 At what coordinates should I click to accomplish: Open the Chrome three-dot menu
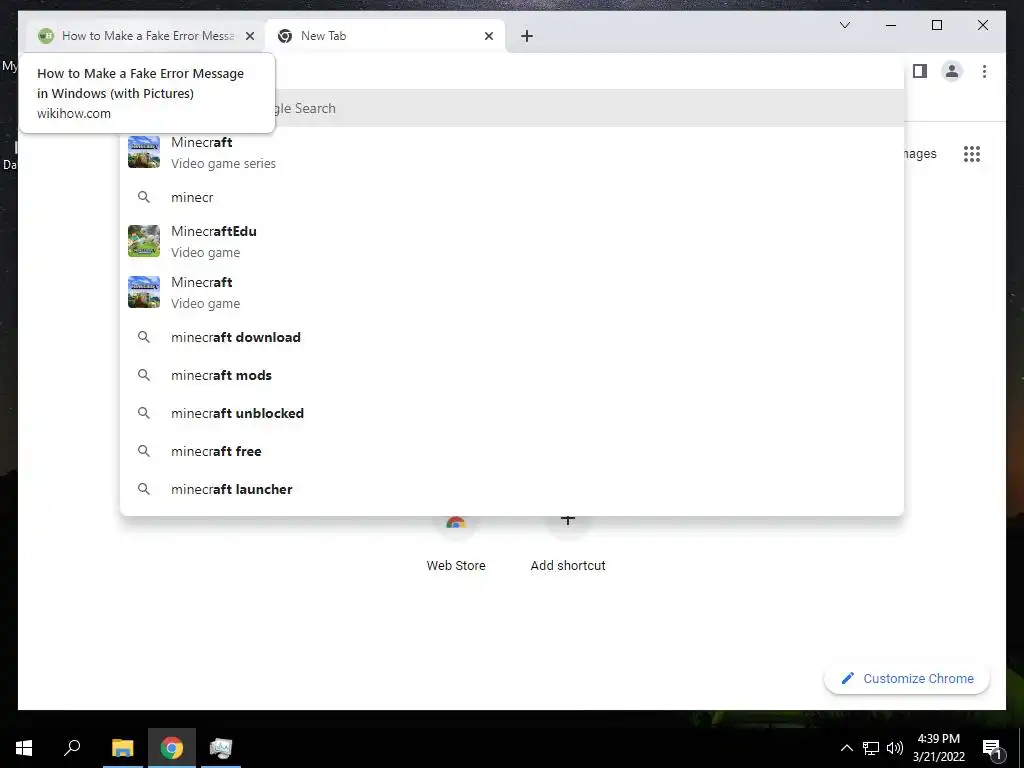click(984, 71)
